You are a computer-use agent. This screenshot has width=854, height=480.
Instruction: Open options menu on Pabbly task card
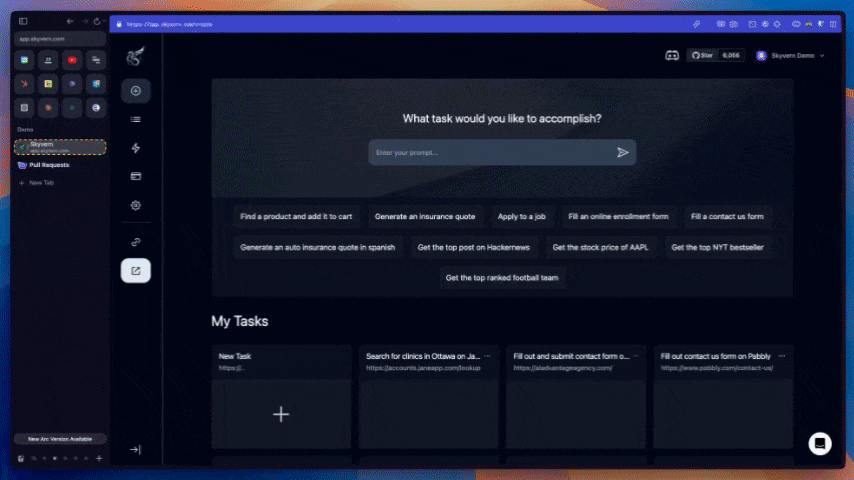(782, 356)
